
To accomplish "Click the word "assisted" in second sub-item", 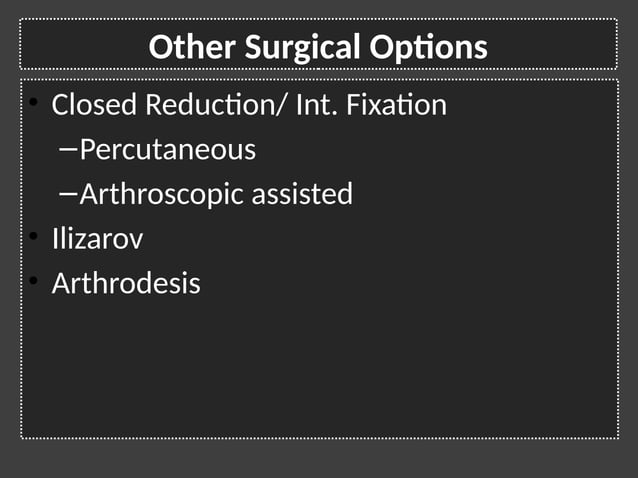I will 307,193.
